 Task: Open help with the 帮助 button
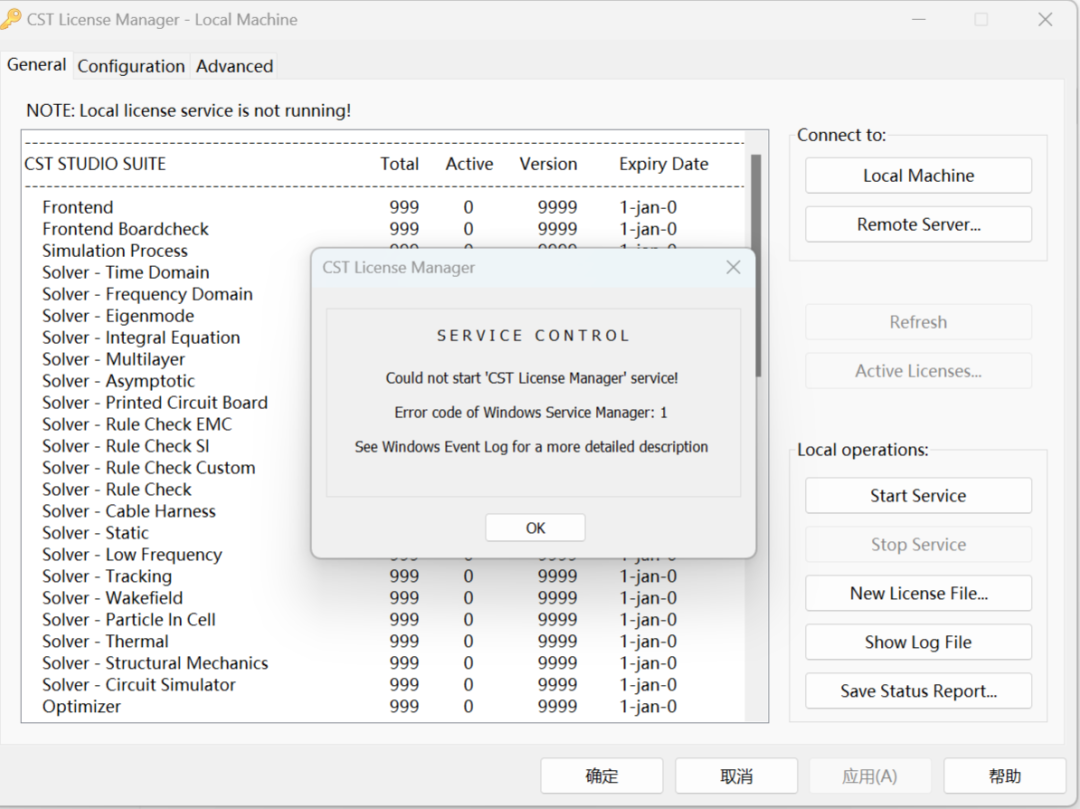pyautogui.click(x=1005, y=776)
